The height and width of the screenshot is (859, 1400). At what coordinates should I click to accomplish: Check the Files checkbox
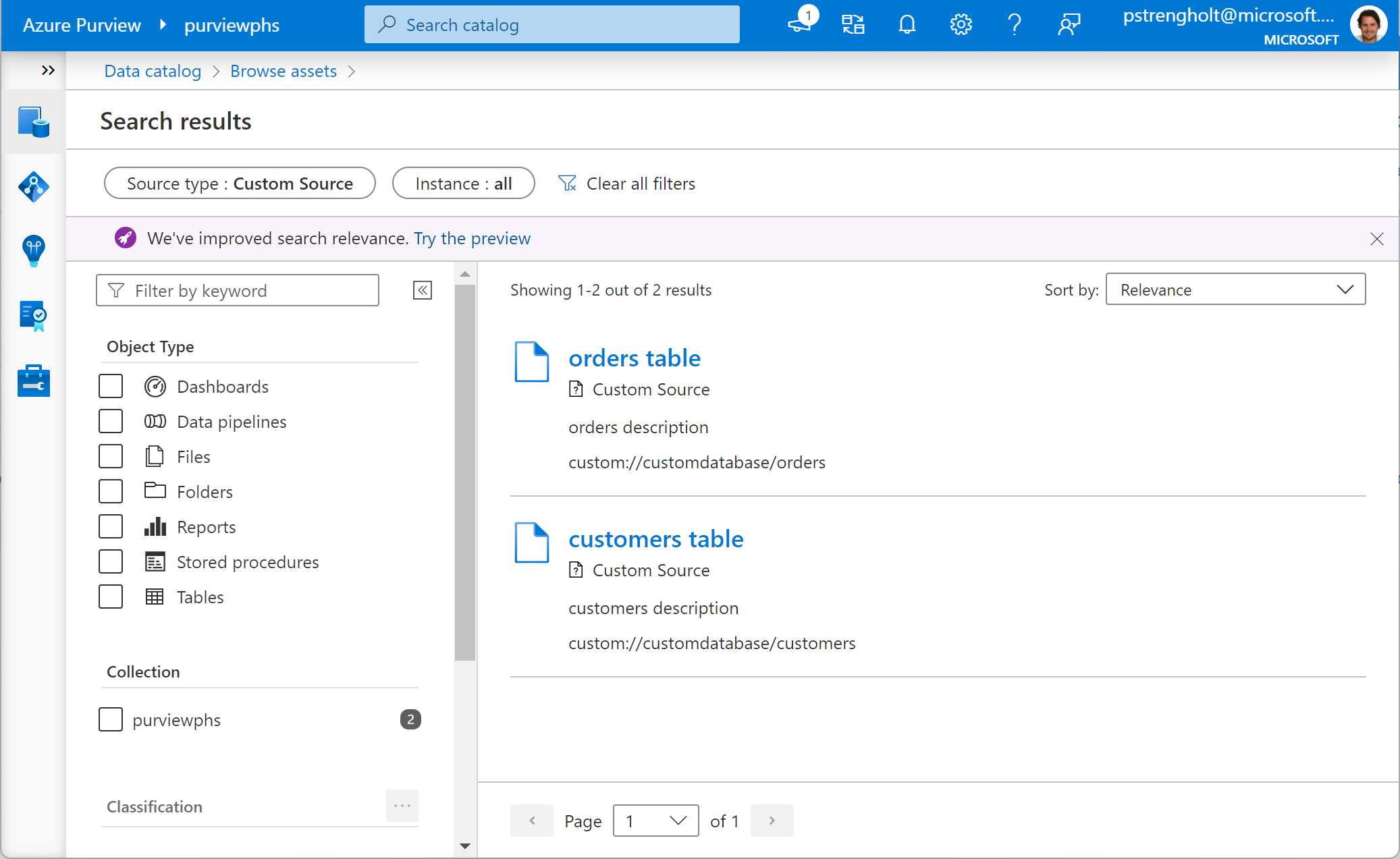tap(111, 457)
